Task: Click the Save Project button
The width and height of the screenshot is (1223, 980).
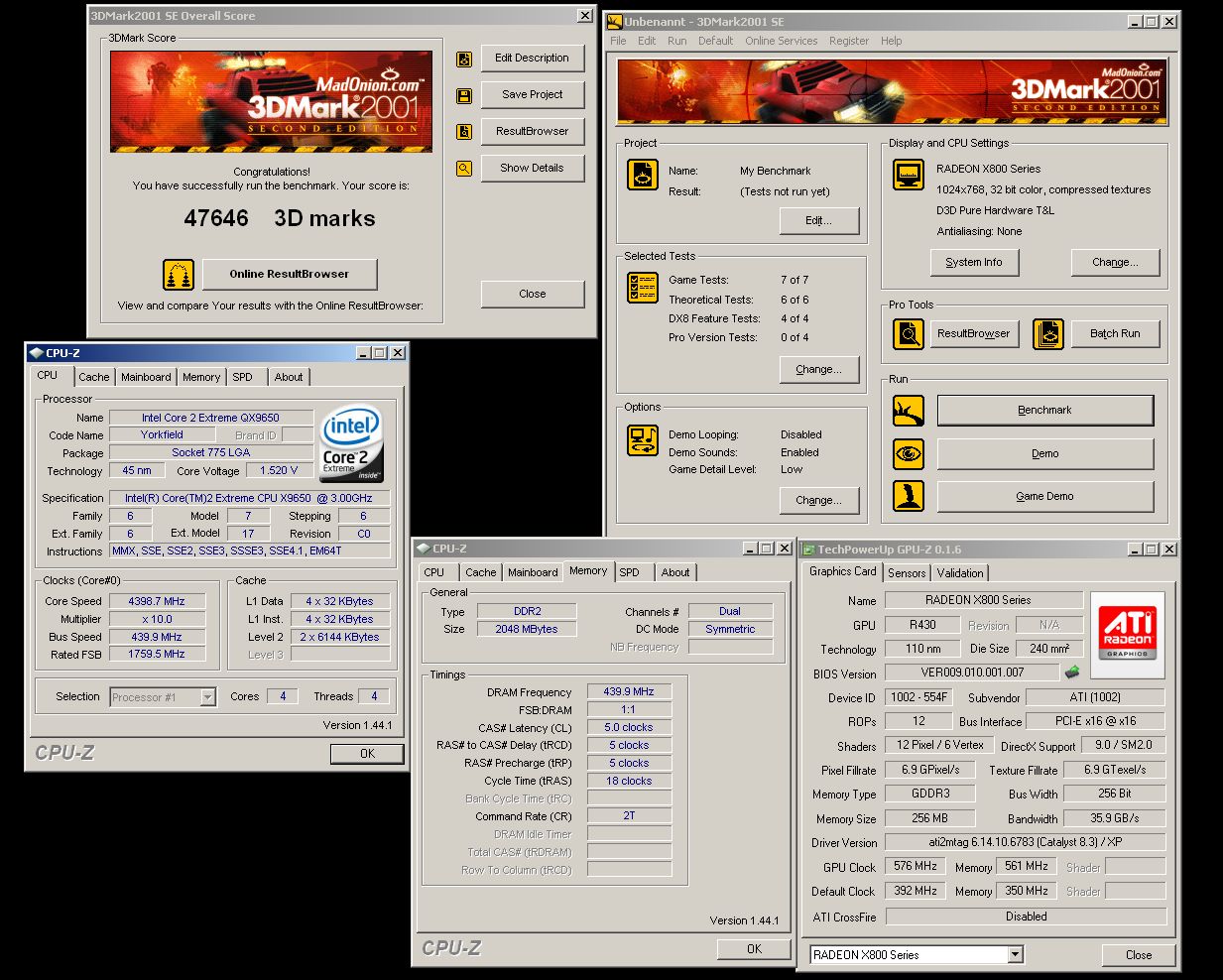Action: coord(533,95)
